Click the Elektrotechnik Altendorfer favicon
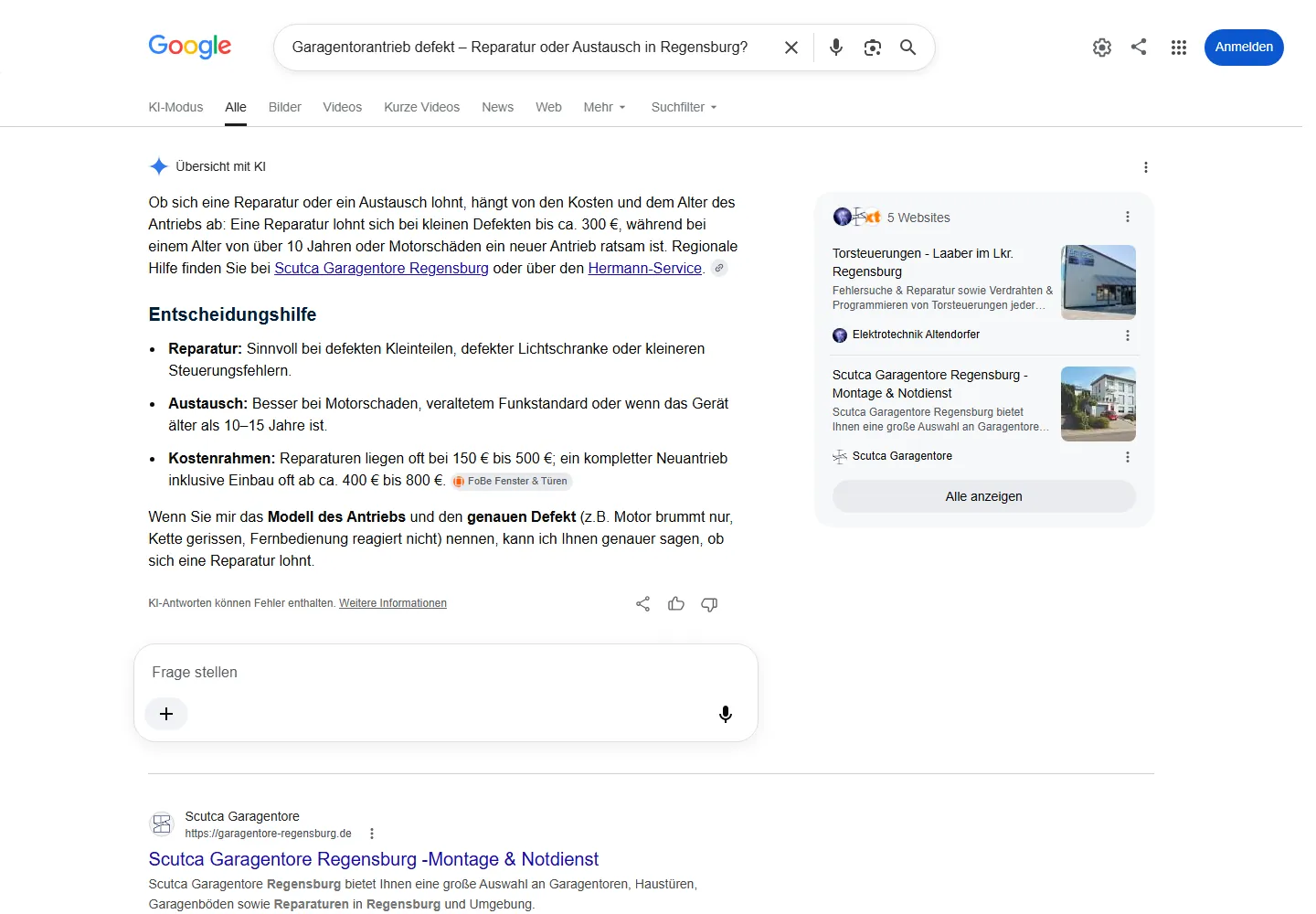The image size is (1316, 914). tap(840, 335)
